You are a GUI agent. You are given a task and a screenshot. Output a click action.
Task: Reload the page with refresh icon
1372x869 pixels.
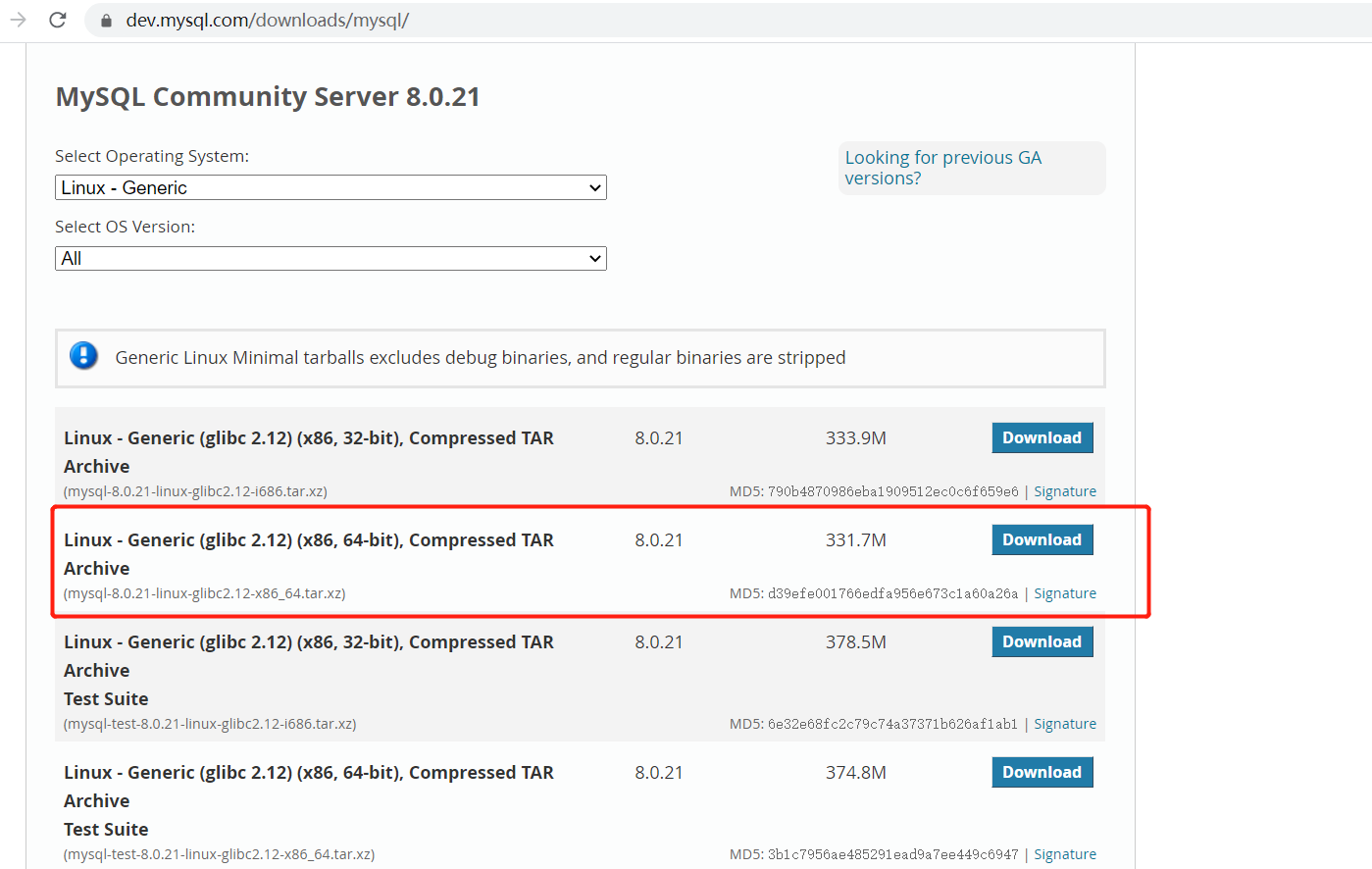(58, 20)
